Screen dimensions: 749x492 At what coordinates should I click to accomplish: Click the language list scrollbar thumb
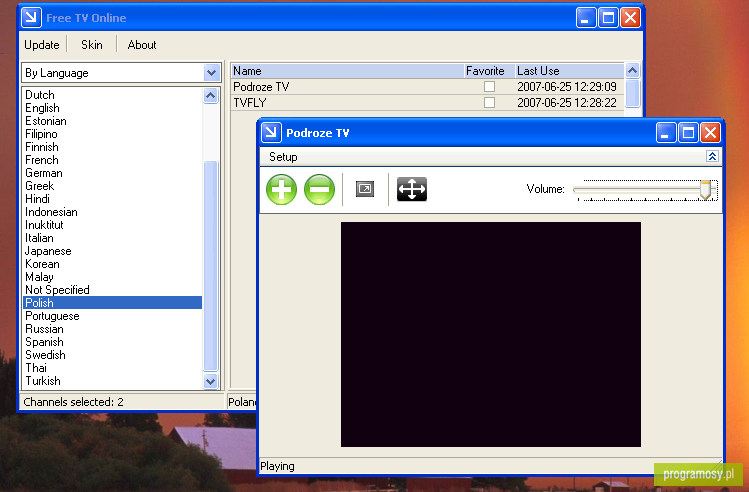coord(210,266)
